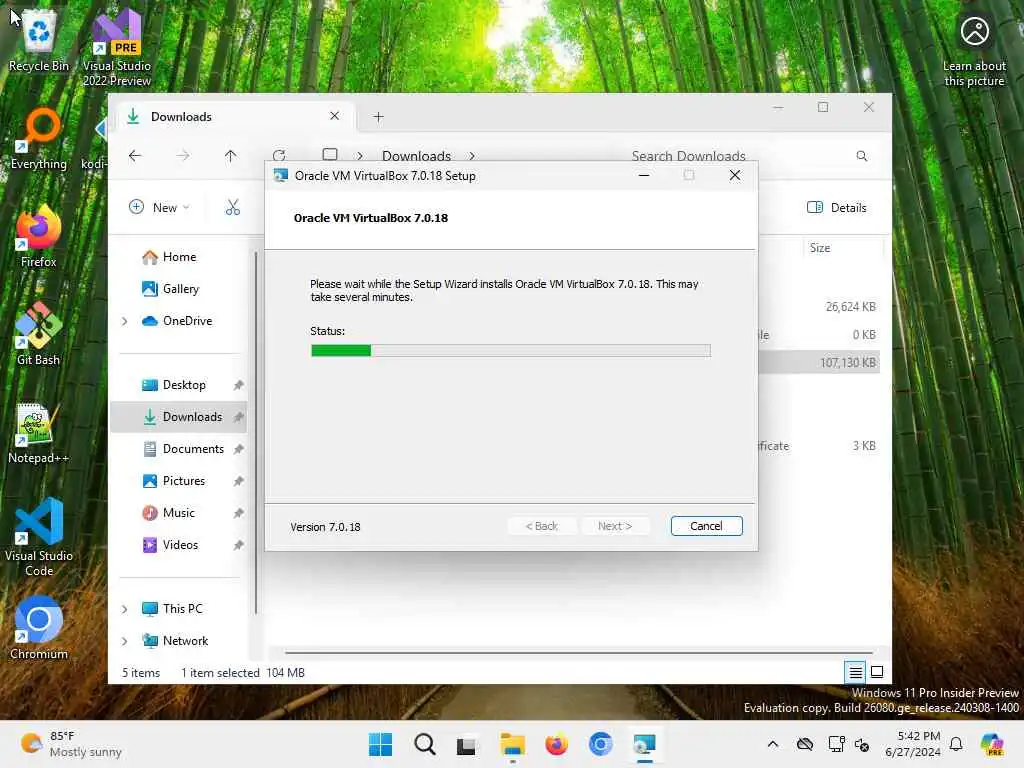Viewport: 1024px width, 768px height.
Task: Open Pictures in quick access
Action: [184, 481]
